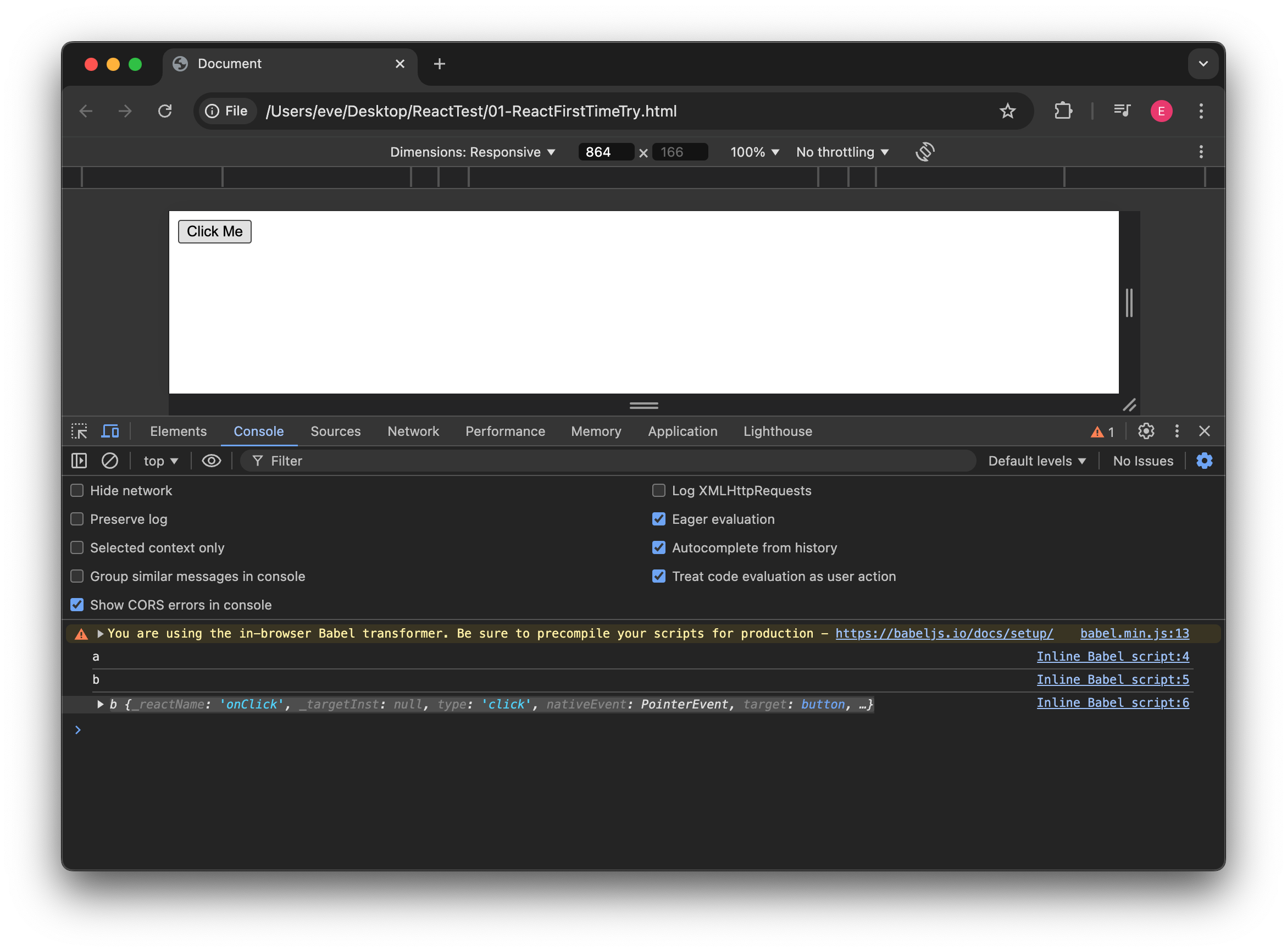Viewport: 1287px width, 952px height.
Task: Open the Babel setup documentation link
Action: [x=944, y=633]
